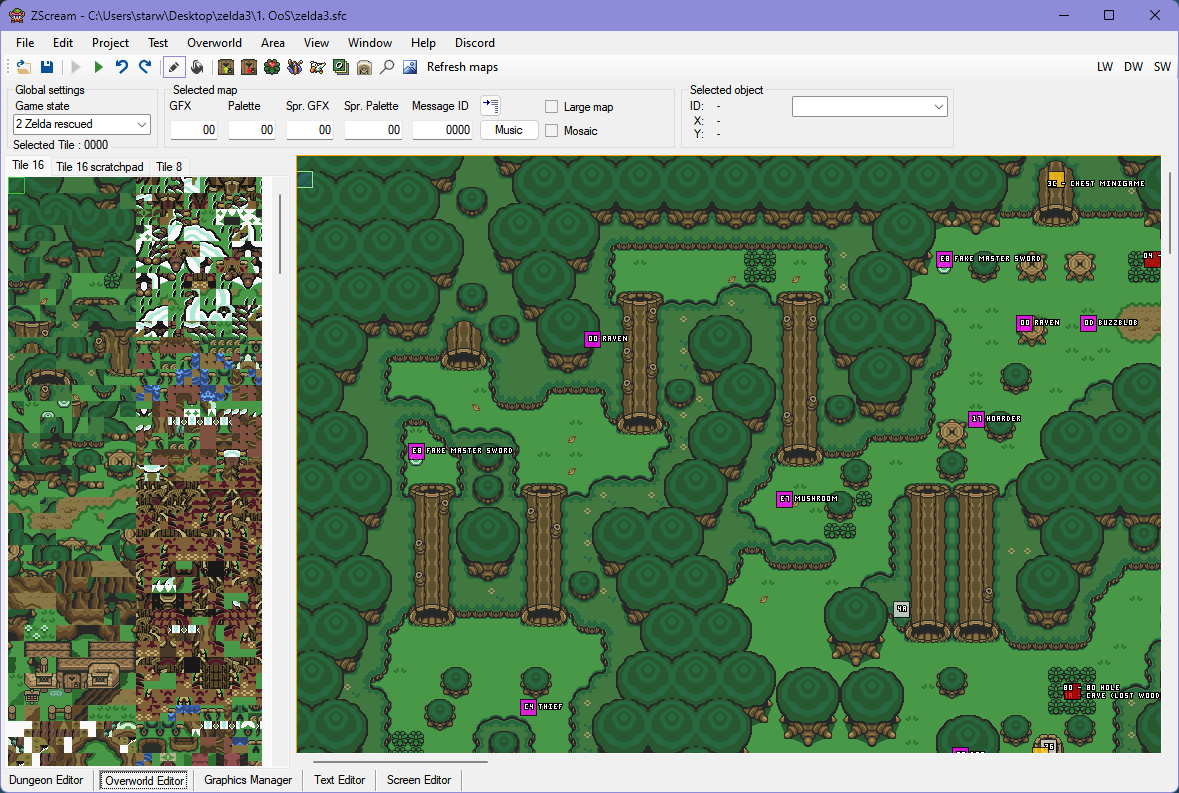
Task: Click Refresh maps in the toolbar
Action: click(x=462, y=67)
